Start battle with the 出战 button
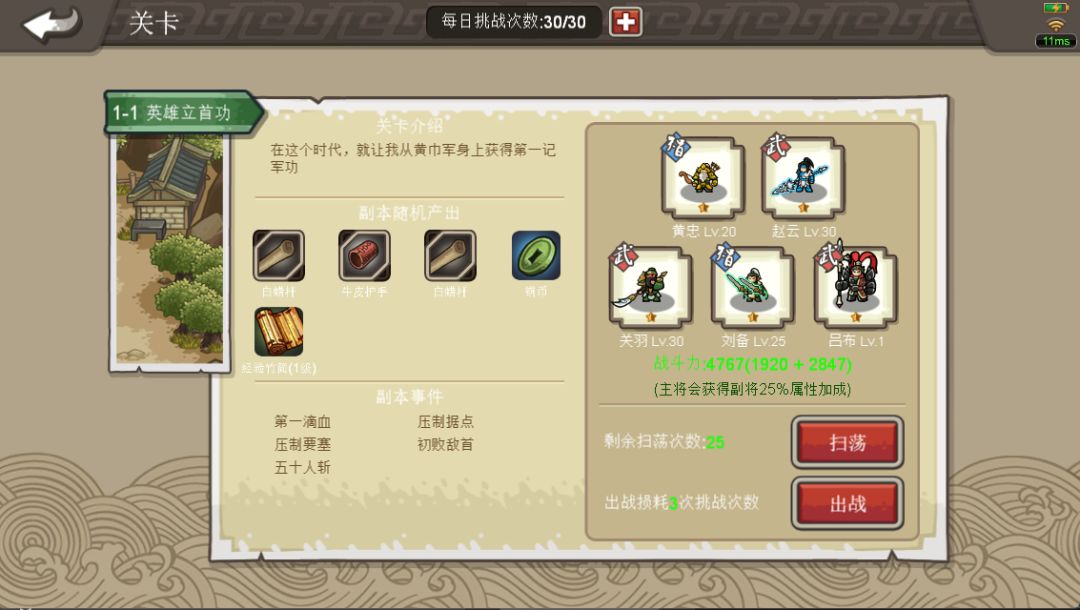This screenshot has height=610, width=1080. tap(847, 504)
